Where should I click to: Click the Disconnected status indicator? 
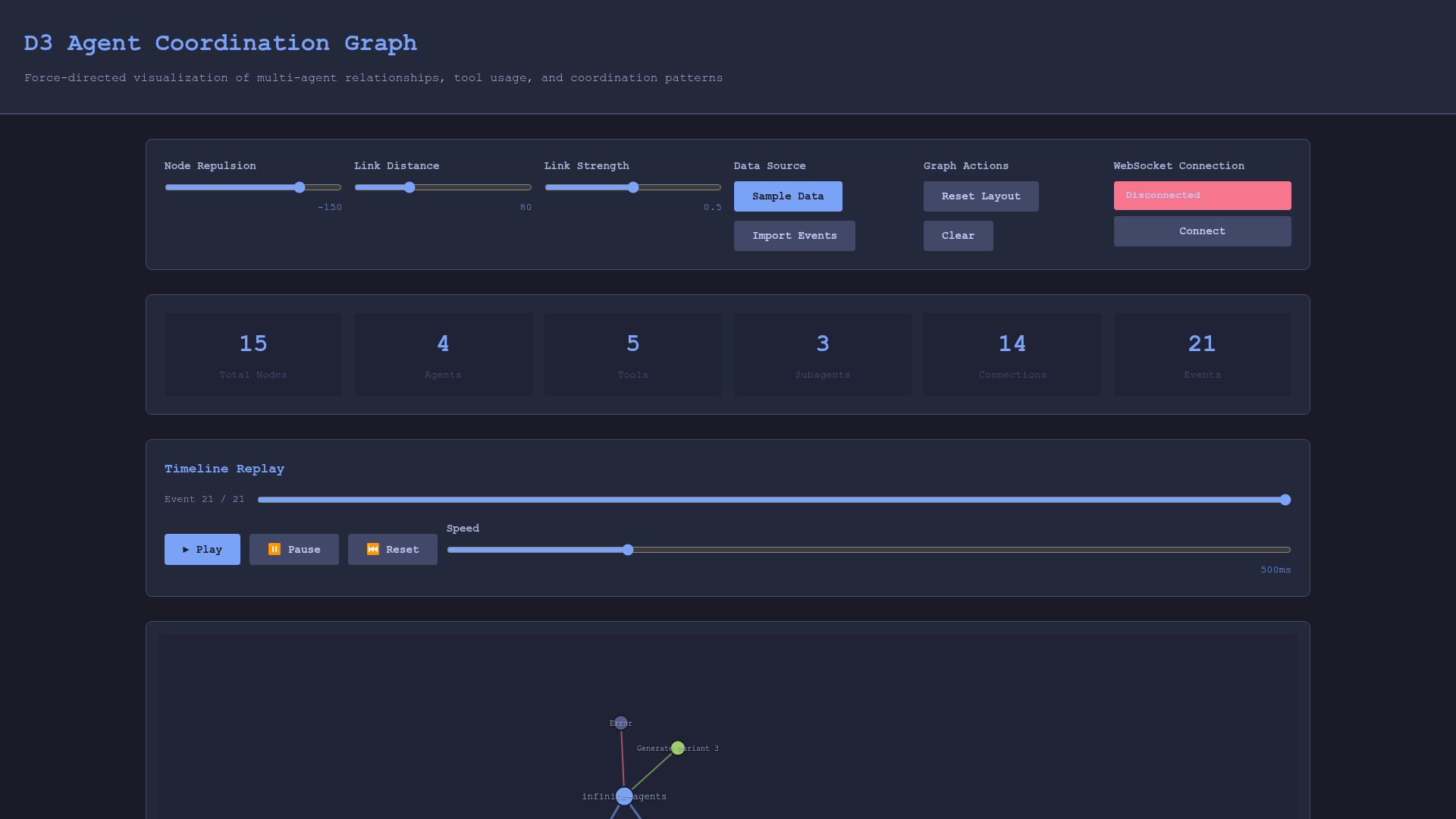tap(1201, 195)
